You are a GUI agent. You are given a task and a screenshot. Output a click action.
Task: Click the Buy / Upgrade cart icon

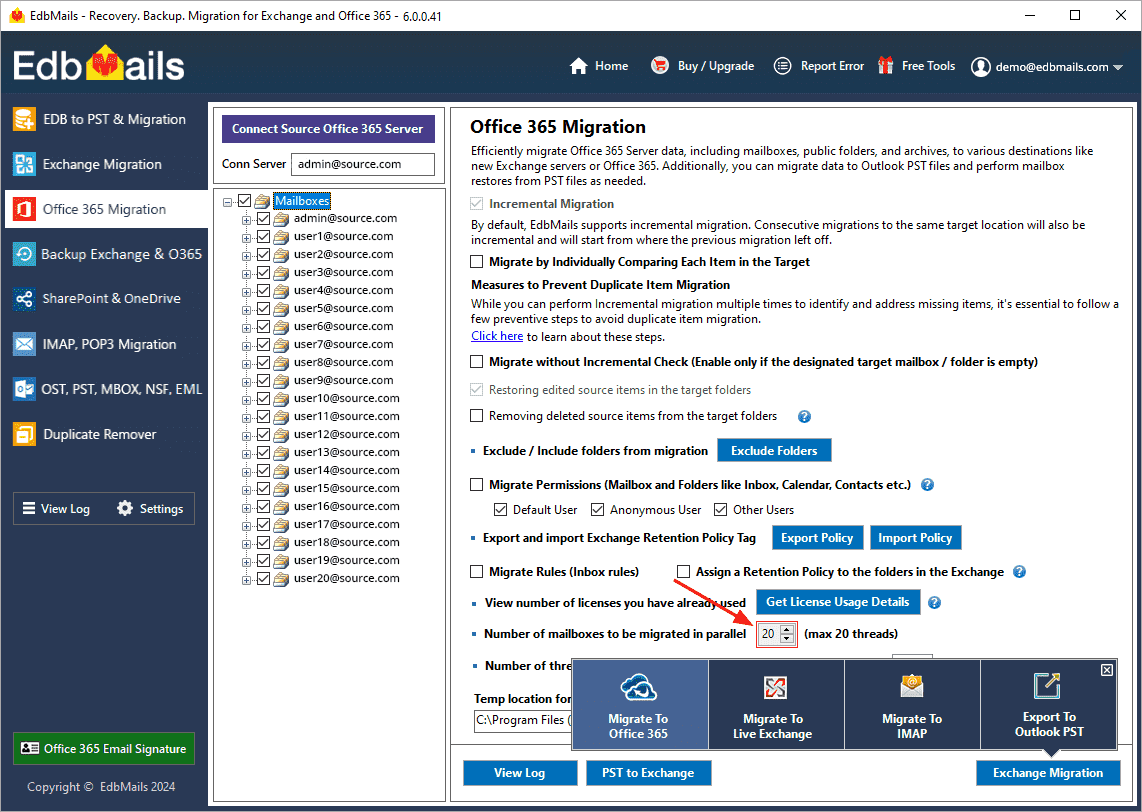click(660, 66)
